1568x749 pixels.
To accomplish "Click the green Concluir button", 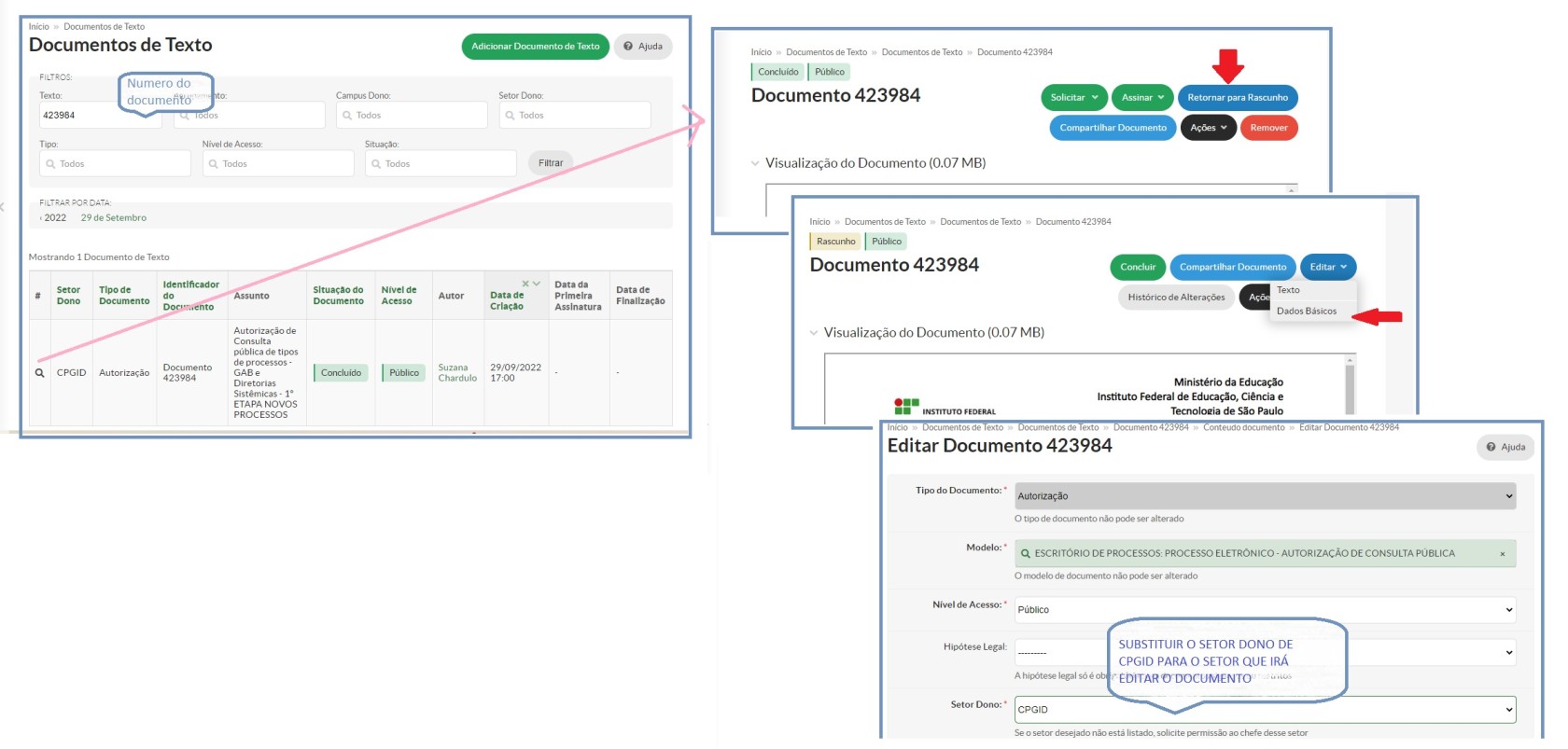I will click(1138, 268).
